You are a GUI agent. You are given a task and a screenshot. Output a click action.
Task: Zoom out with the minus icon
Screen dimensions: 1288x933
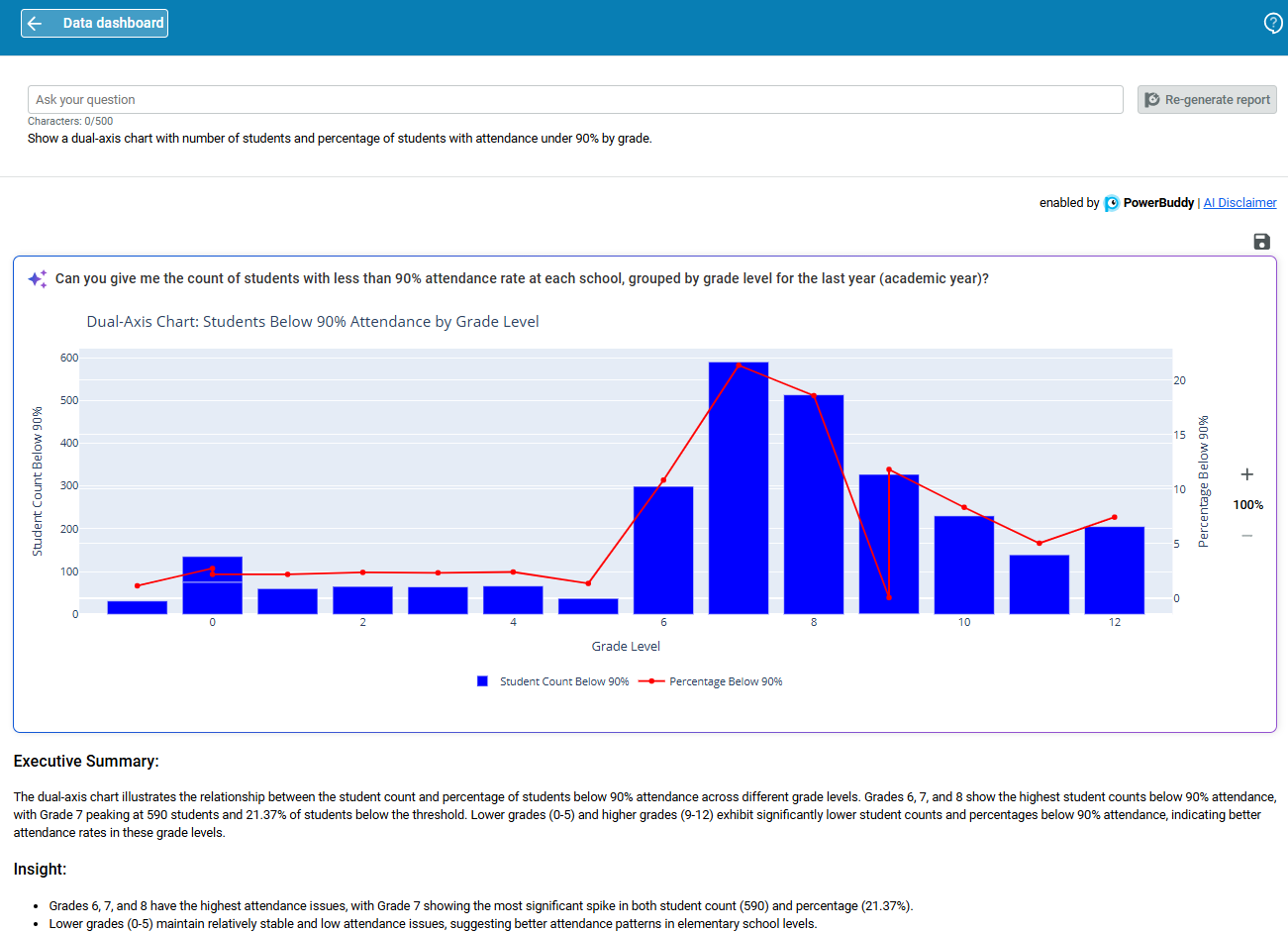[x=1247, y=536]
